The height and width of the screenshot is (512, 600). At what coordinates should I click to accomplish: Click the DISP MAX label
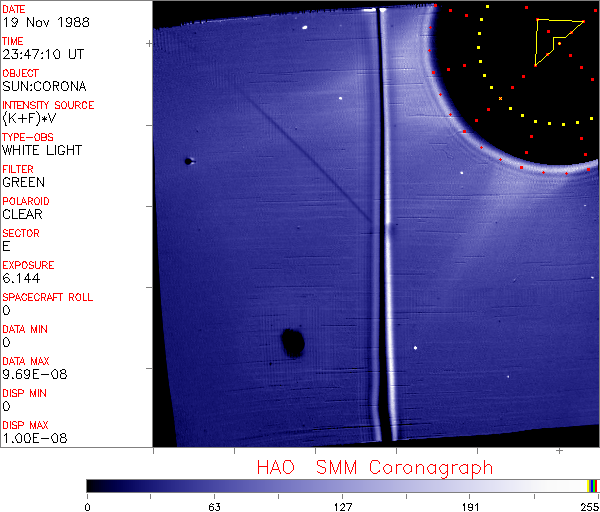coord(25,425)
